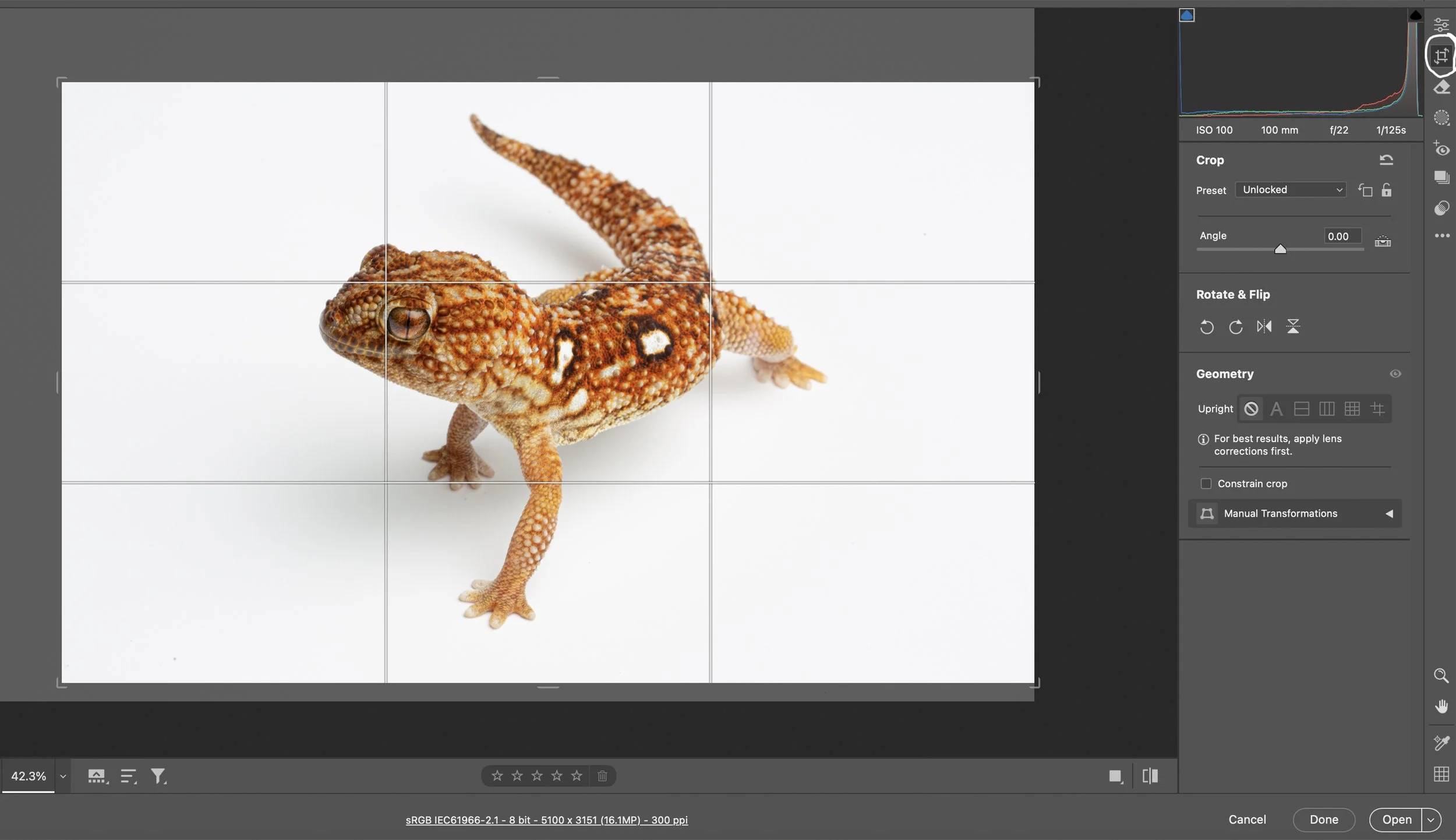The width and height of the screenshot is (1456, 840).
Task: Select Auto upright mode
Action: pos(1276,409)
